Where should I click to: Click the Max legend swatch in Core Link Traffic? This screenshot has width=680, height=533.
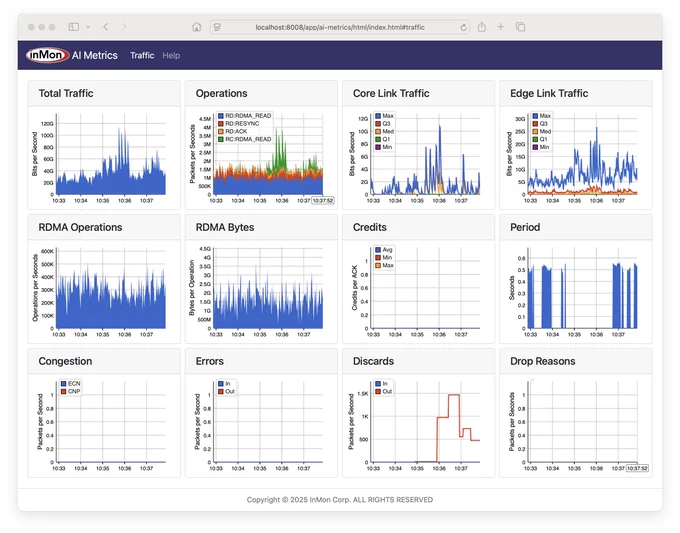378,116
